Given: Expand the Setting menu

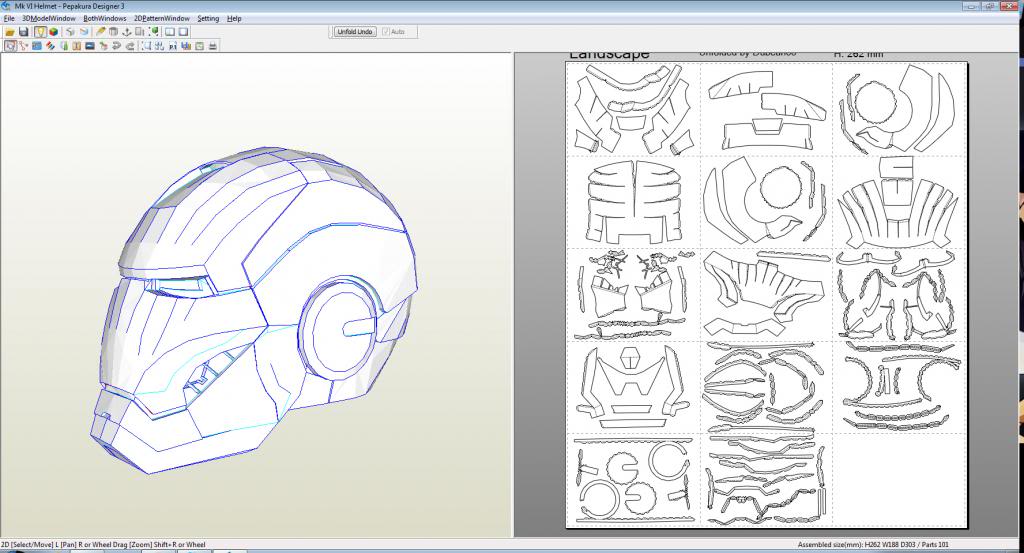Looking at the screenshot, I should pos(208,18).
